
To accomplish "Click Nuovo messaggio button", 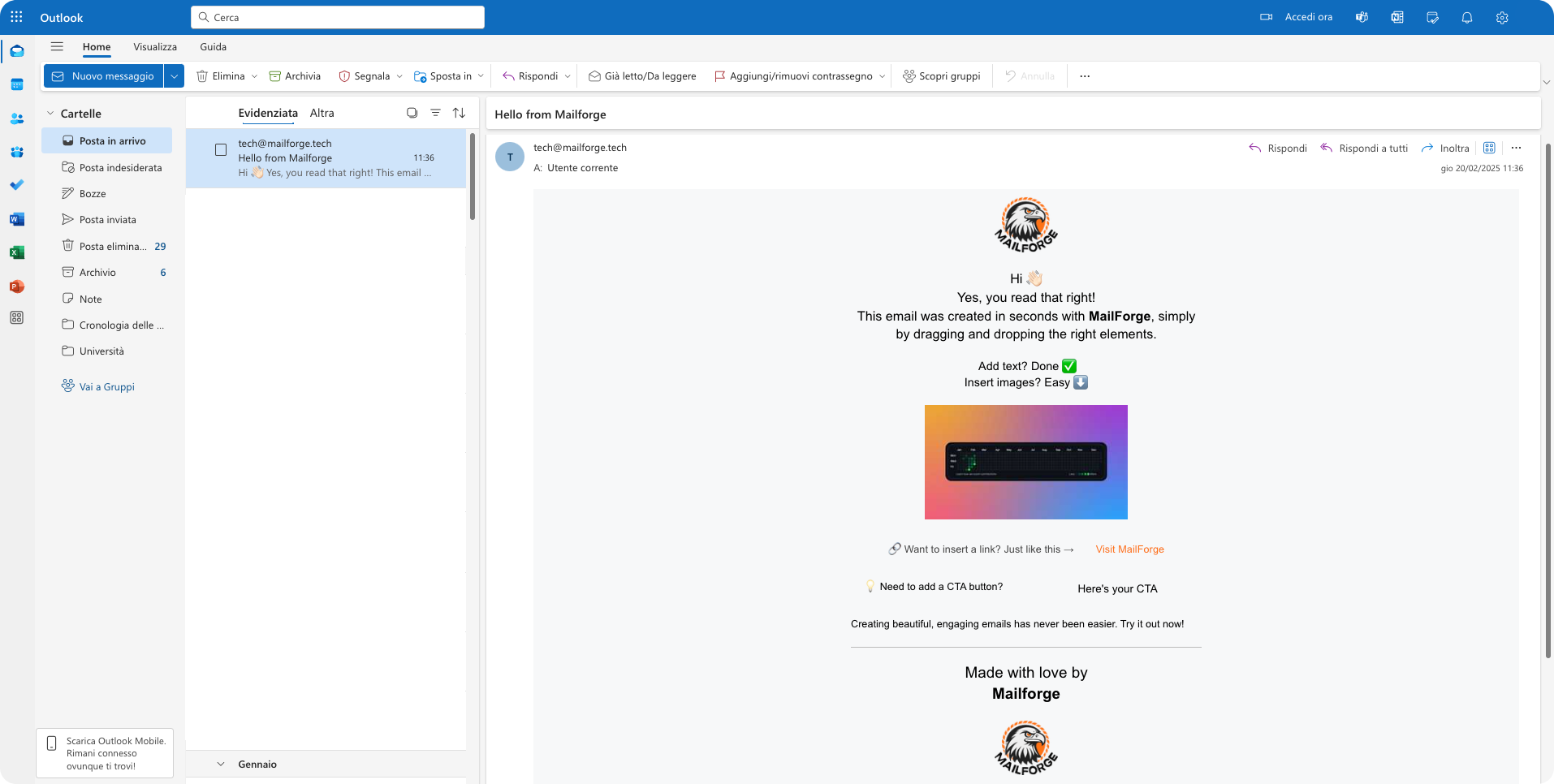I will point(103,76).
